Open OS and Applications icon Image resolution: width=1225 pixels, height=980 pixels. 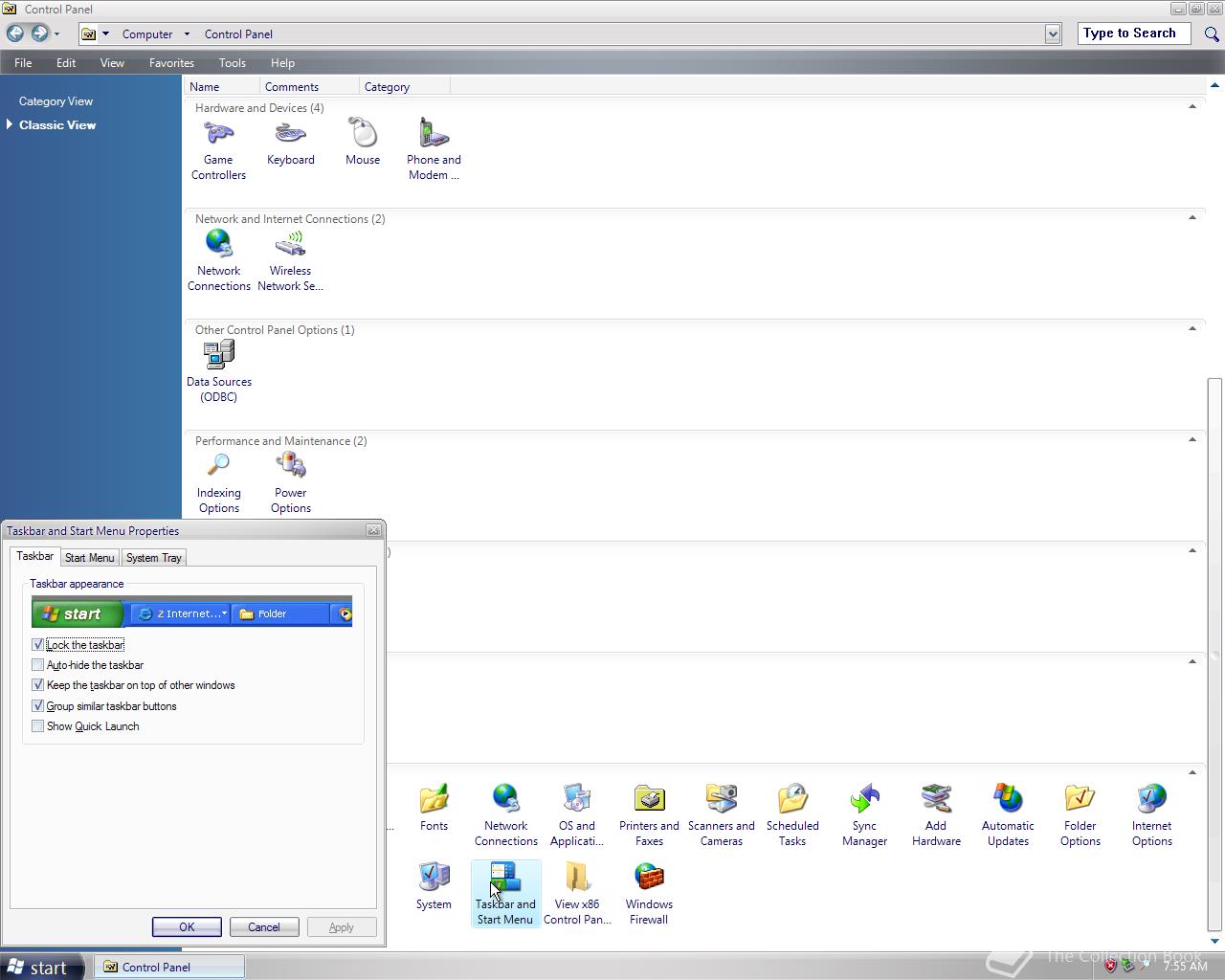coord(577,816)
